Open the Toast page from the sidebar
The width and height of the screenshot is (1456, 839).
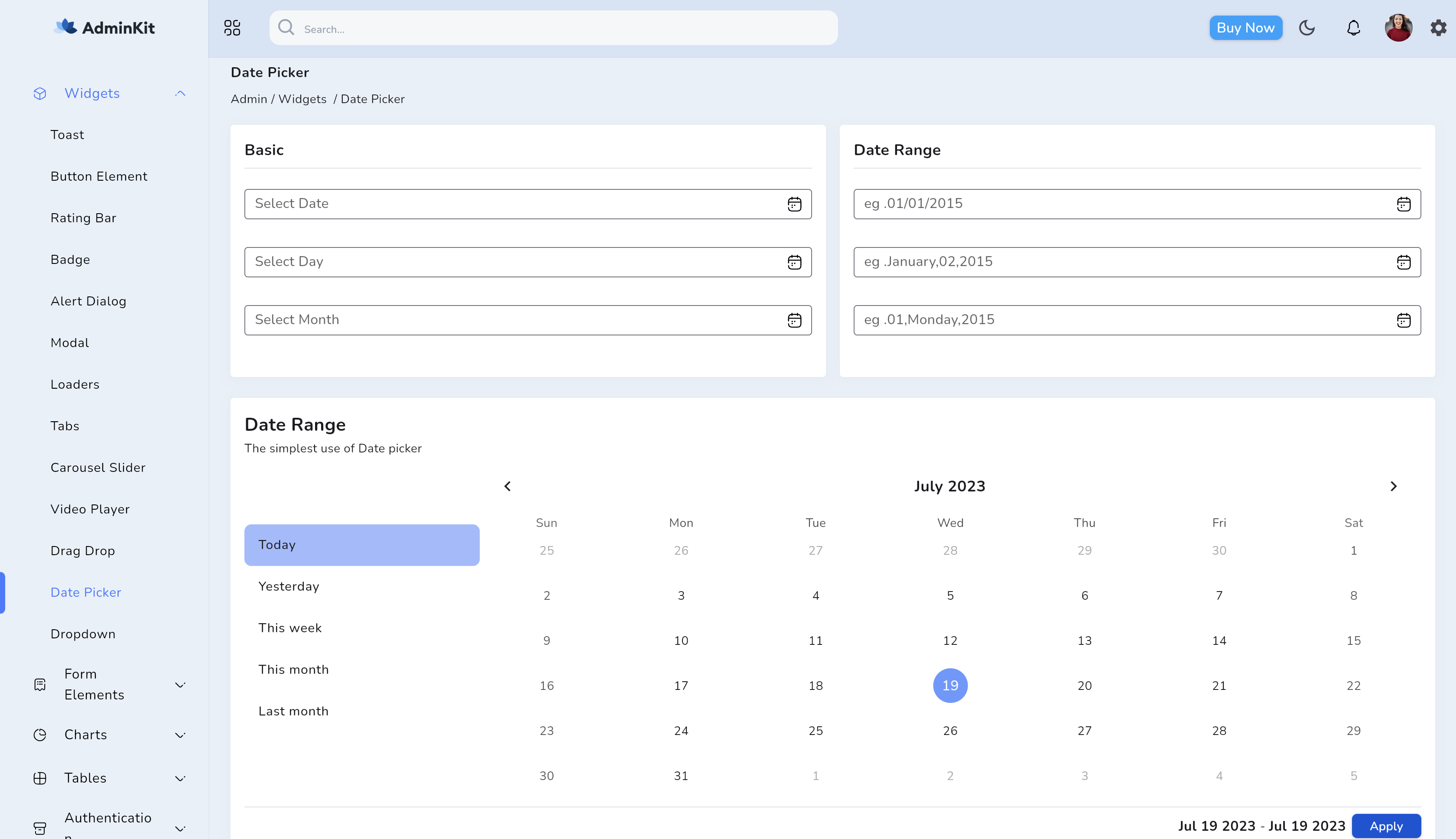tap(67, 134)
